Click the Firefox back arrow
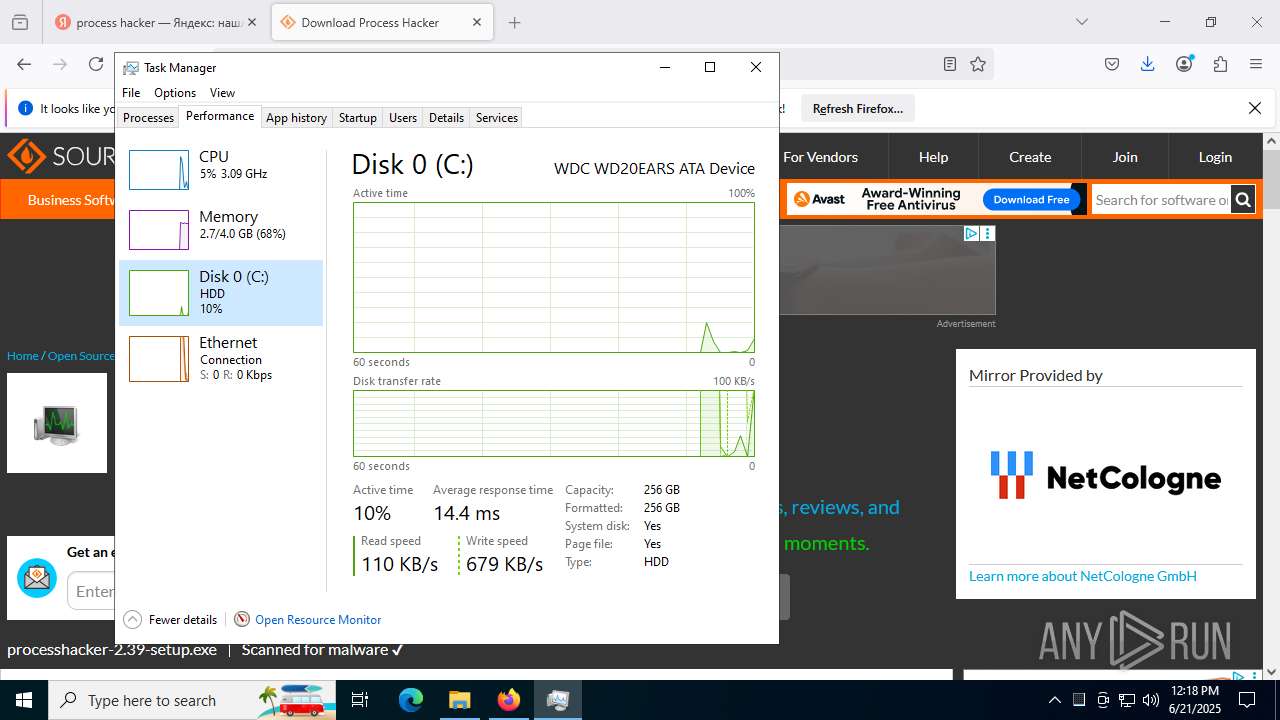Image resolution: width=1280 pixels, height=720 pixels. (x=24, y=64)
